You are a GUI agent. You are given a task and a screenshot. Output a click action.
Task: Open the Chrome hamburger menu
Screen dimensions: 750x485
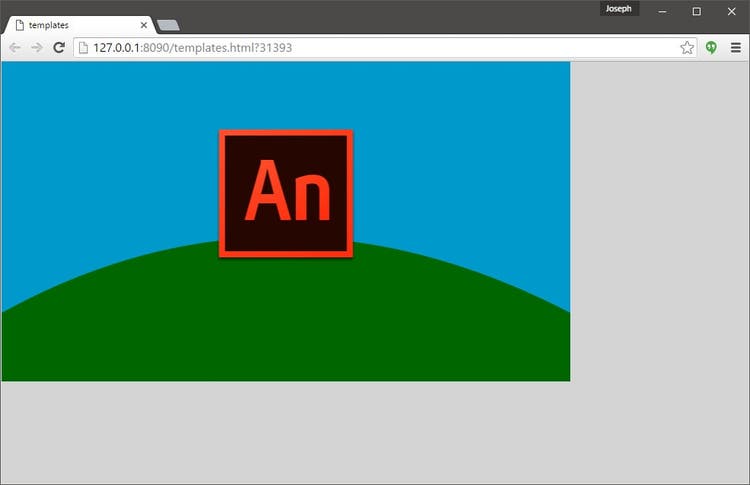[736, 47]
